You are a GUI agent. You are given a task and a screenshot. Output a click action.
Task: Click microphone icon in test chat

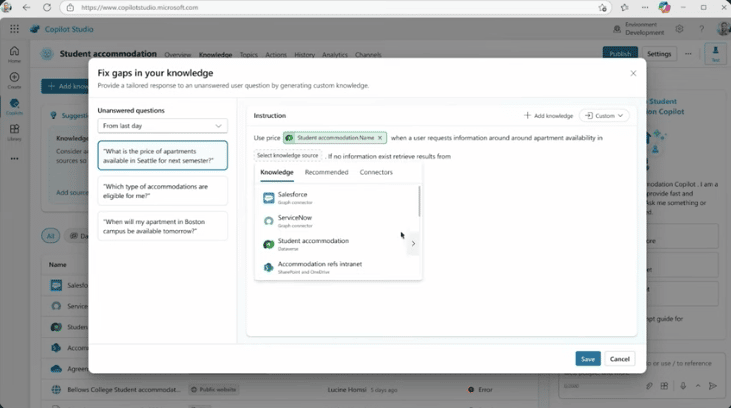[683, 386]
